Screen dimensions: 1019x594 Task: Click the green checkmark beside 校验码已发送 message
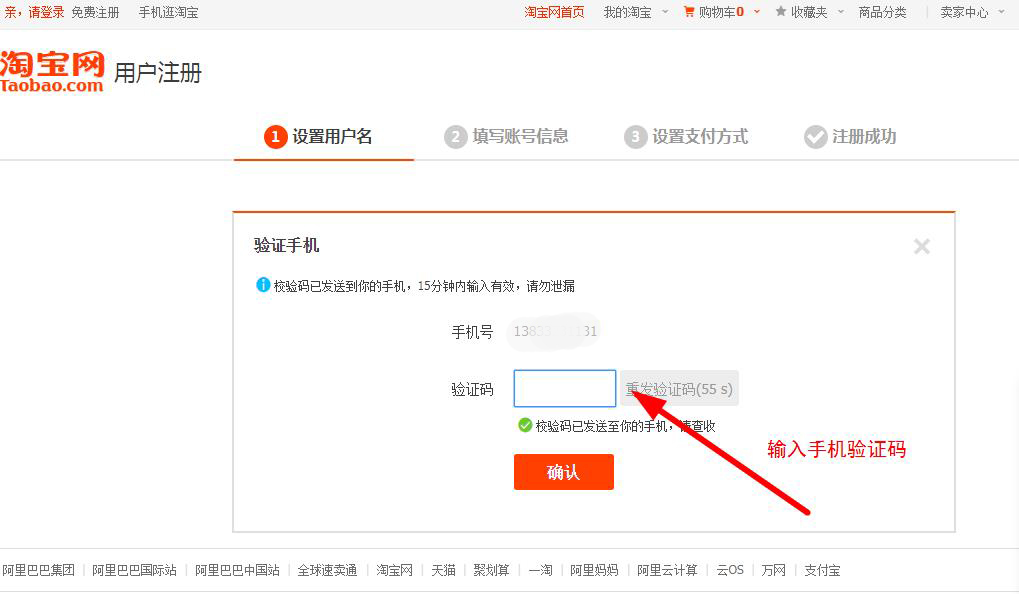525,425
